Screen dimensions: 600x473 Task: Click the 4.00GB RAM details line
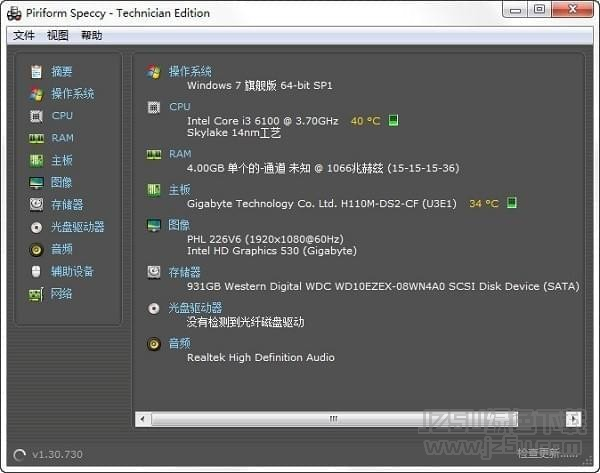(323, 168)
